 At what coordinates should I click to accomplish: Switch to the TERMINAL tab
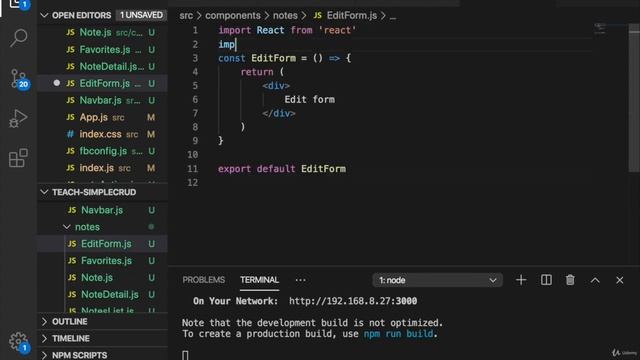coord(260,280)
